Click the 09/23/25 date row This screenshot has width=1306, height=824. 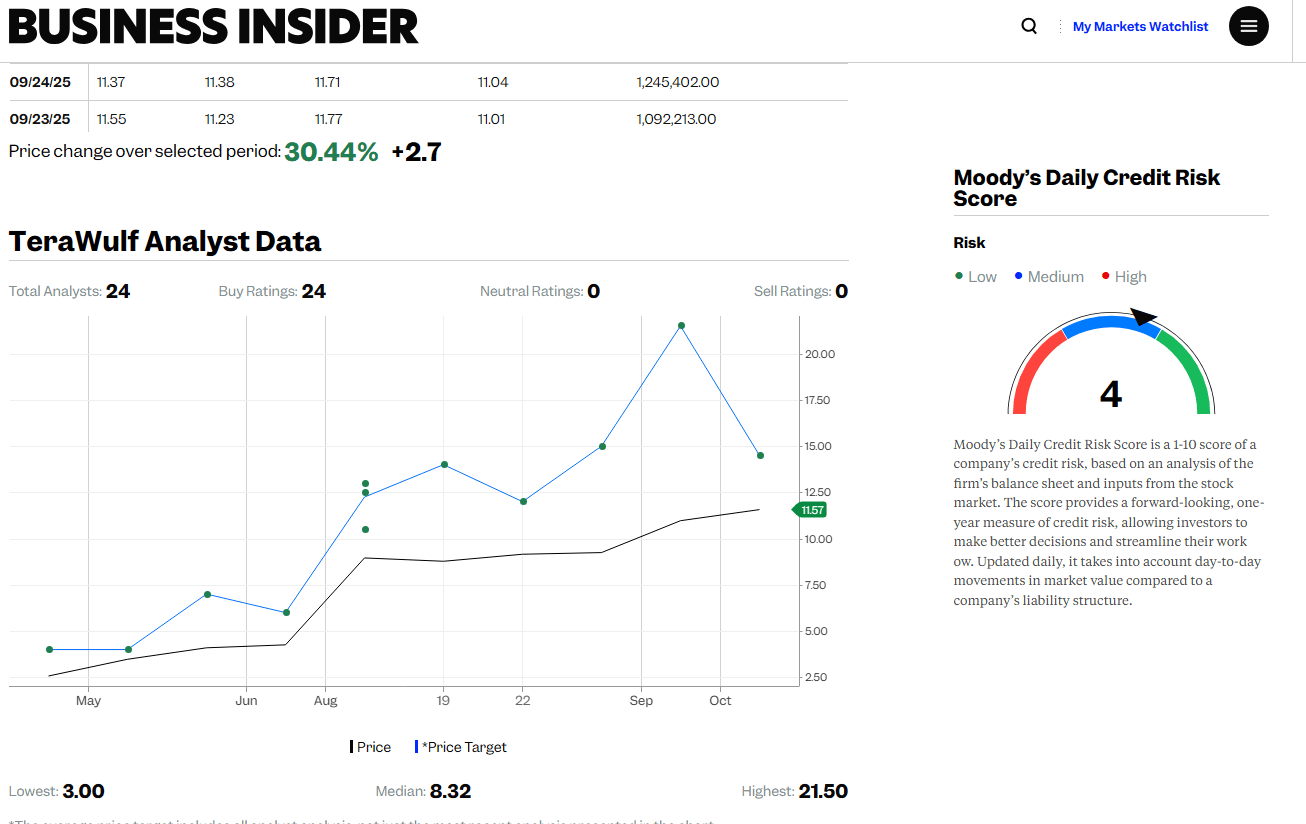[40, 119]
